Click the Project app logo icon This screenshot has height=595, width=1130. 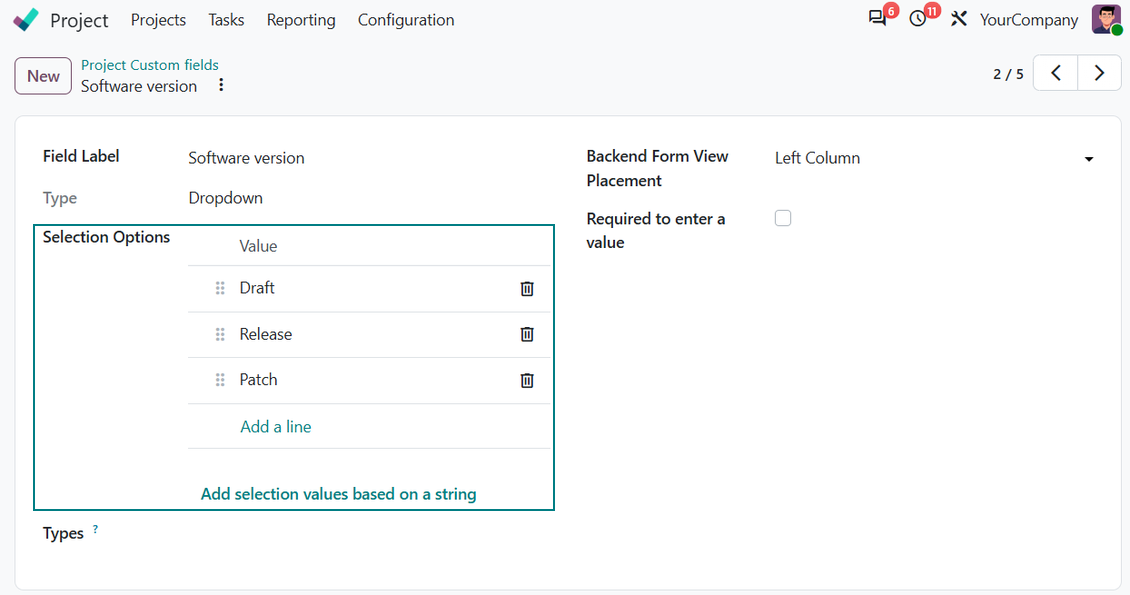coord(26,19)
